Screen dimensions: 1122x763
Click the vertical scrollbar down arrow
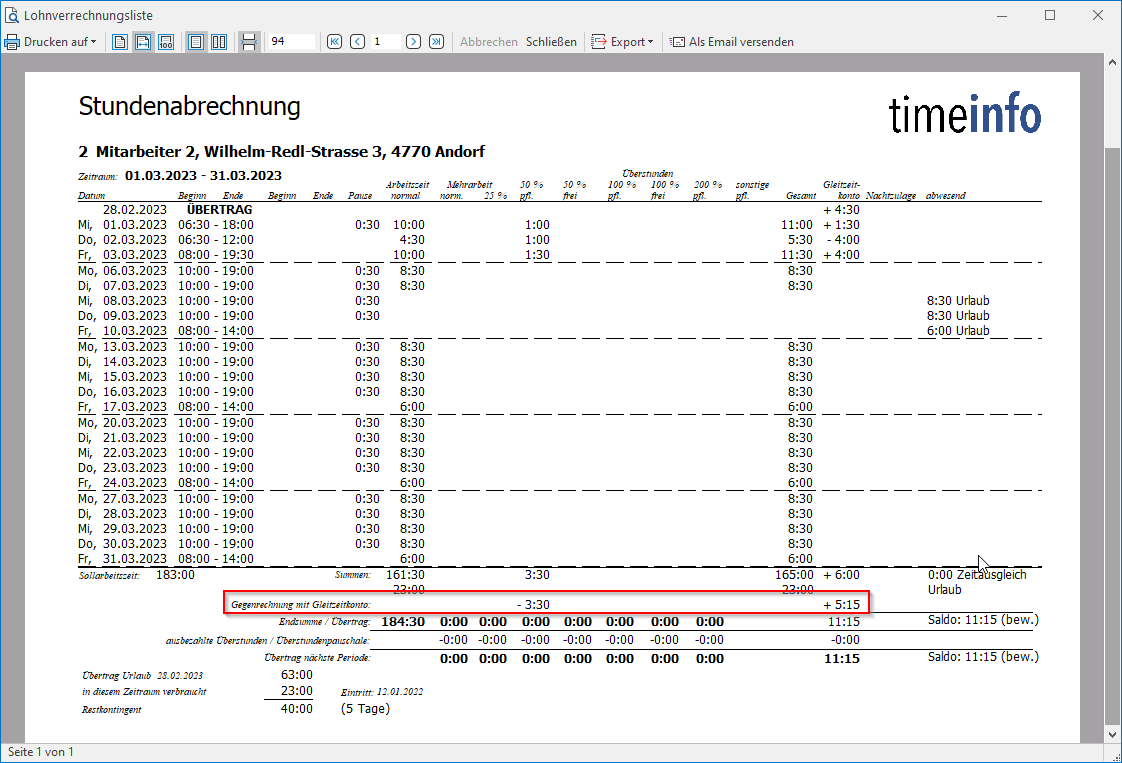tap(1112, 735)
